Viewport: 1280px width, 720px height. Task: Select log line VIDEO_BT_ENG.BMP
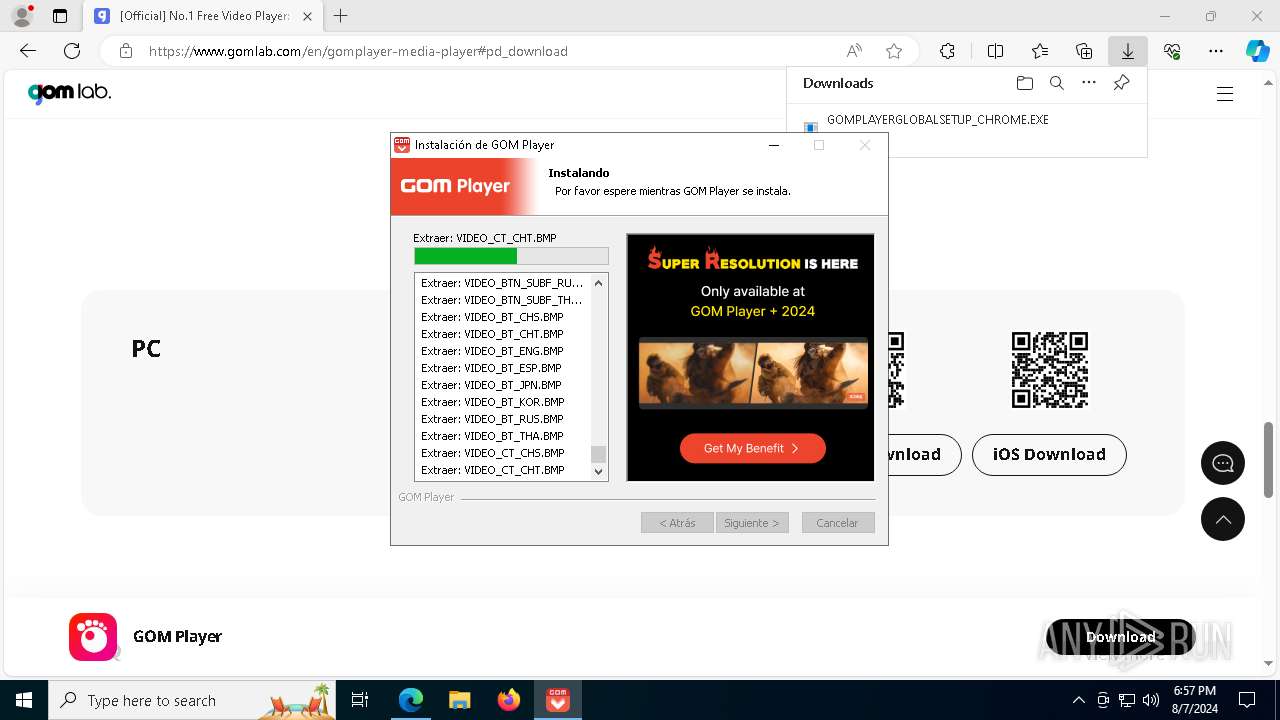(x=492, y=351)
